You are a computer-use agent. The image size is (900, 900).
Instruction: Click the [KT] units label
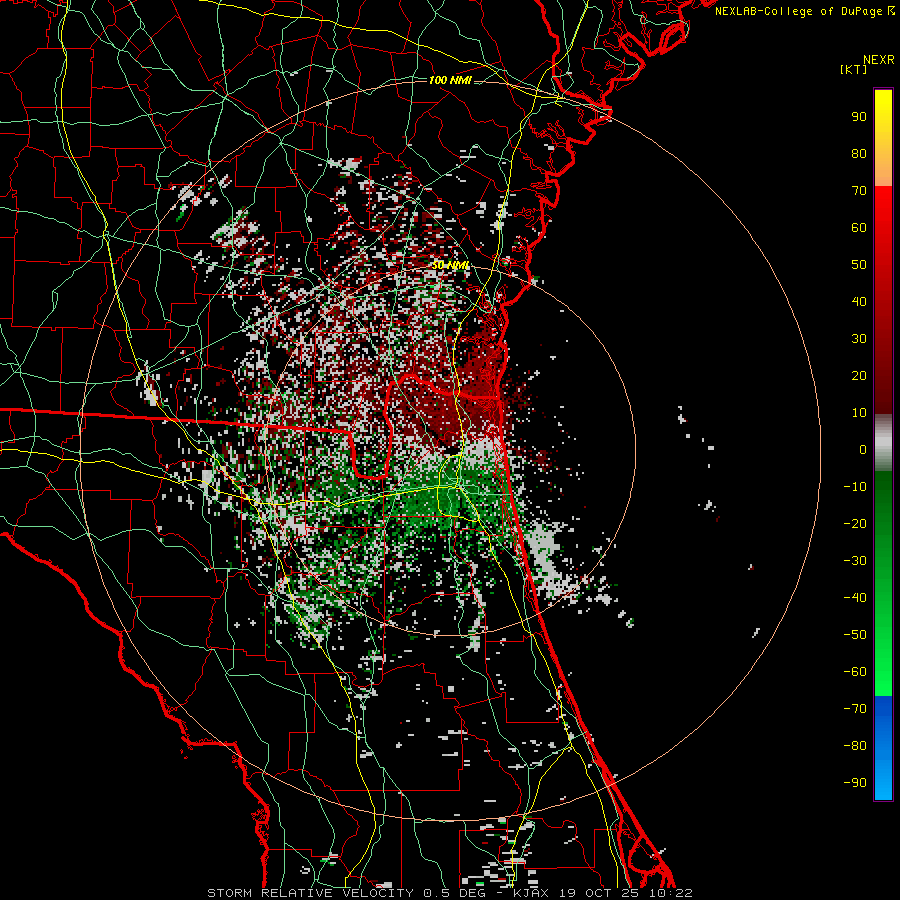point(853,69)
